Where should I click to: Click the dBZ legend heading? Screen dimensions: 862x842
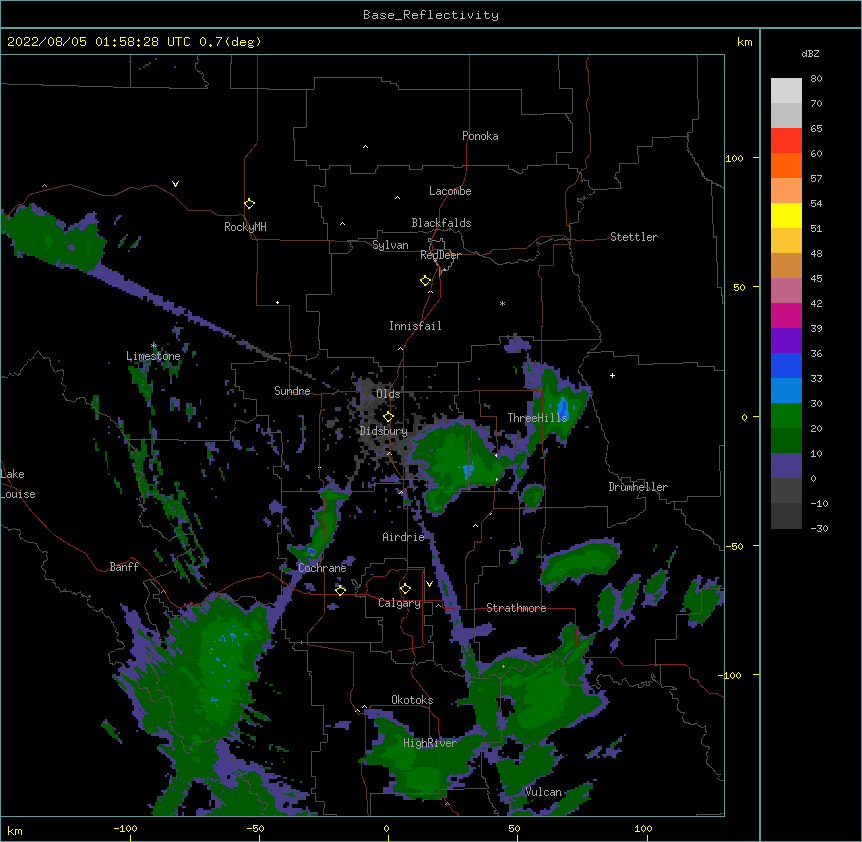pos(810,53)
